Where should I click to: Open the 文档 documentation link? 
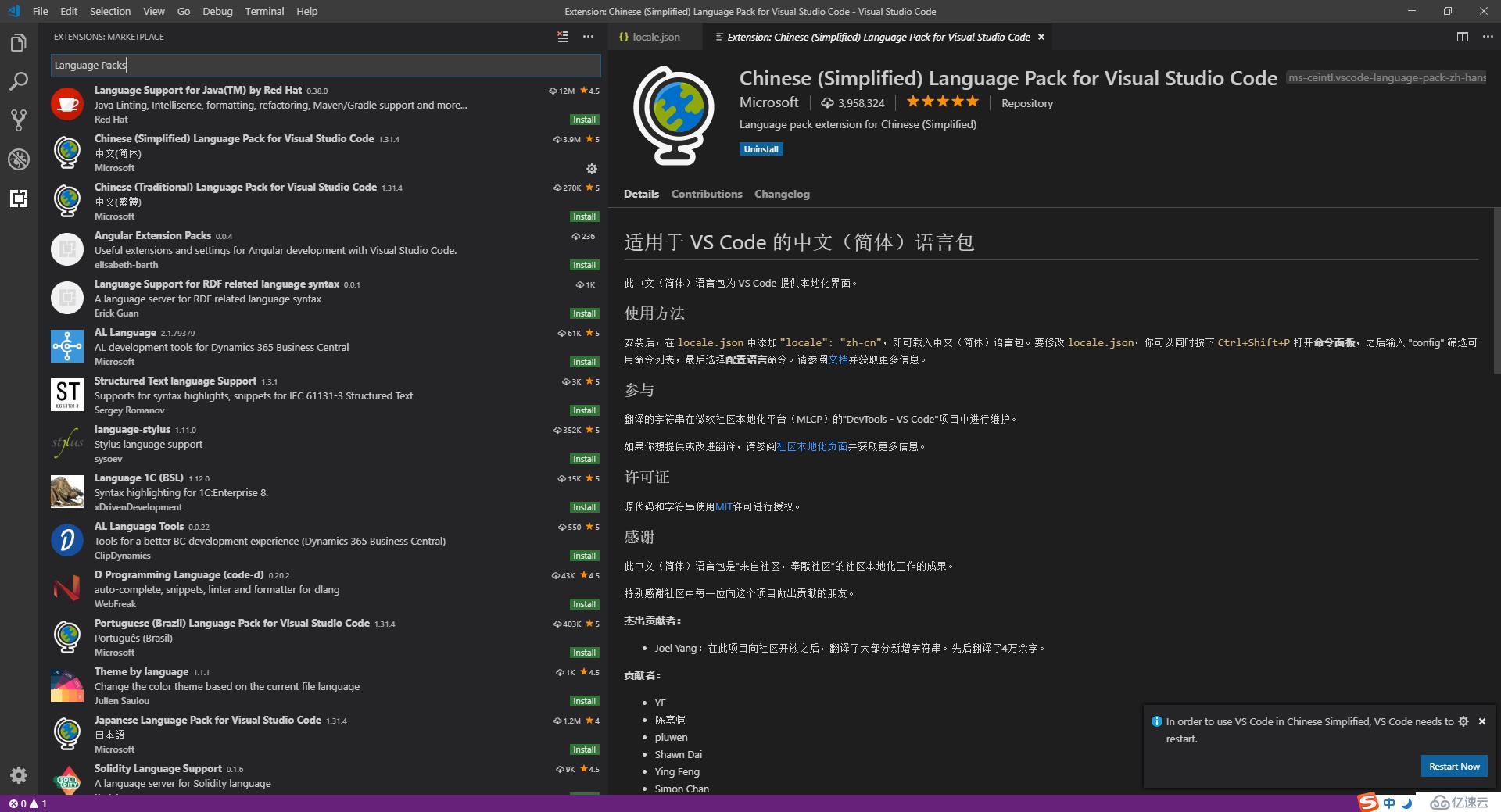click(x=838, y=359)
